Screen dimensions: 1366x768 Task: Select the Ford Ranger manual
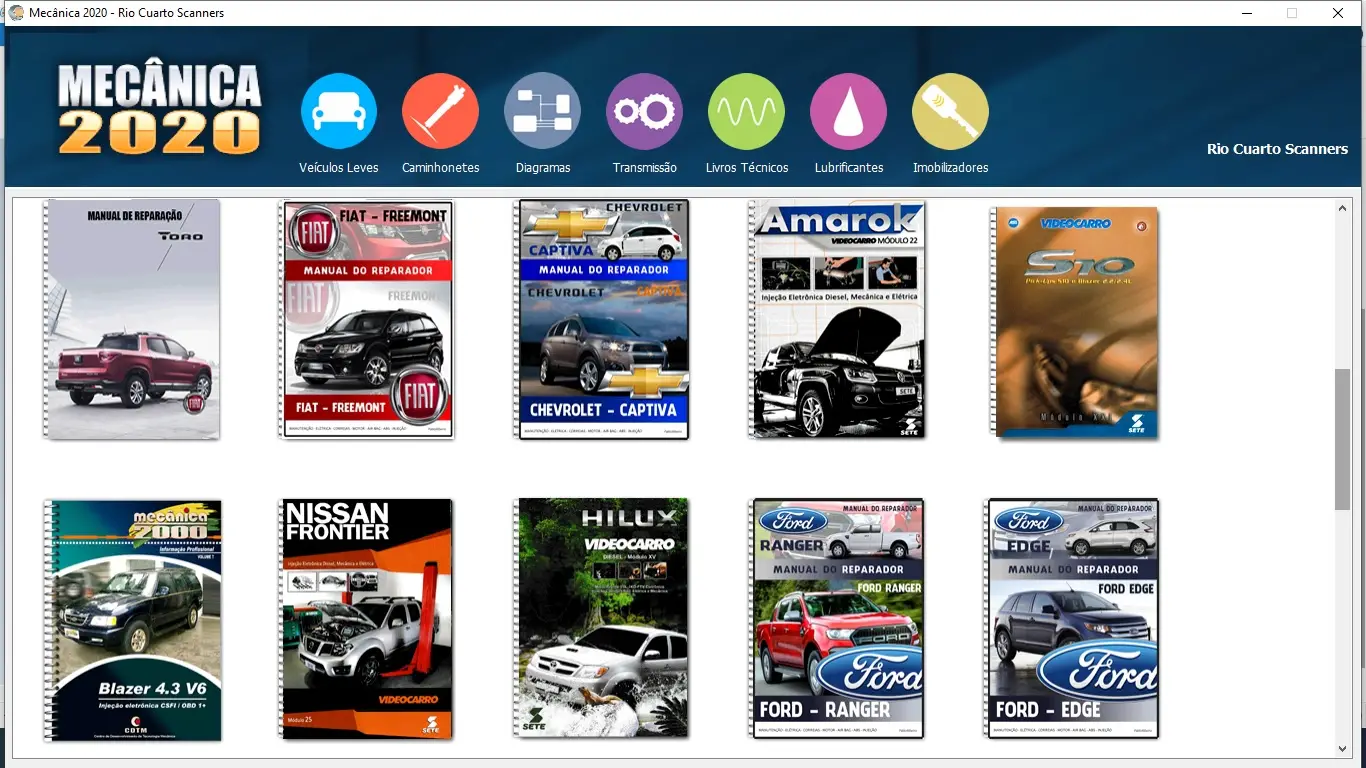tap(838, 619)
